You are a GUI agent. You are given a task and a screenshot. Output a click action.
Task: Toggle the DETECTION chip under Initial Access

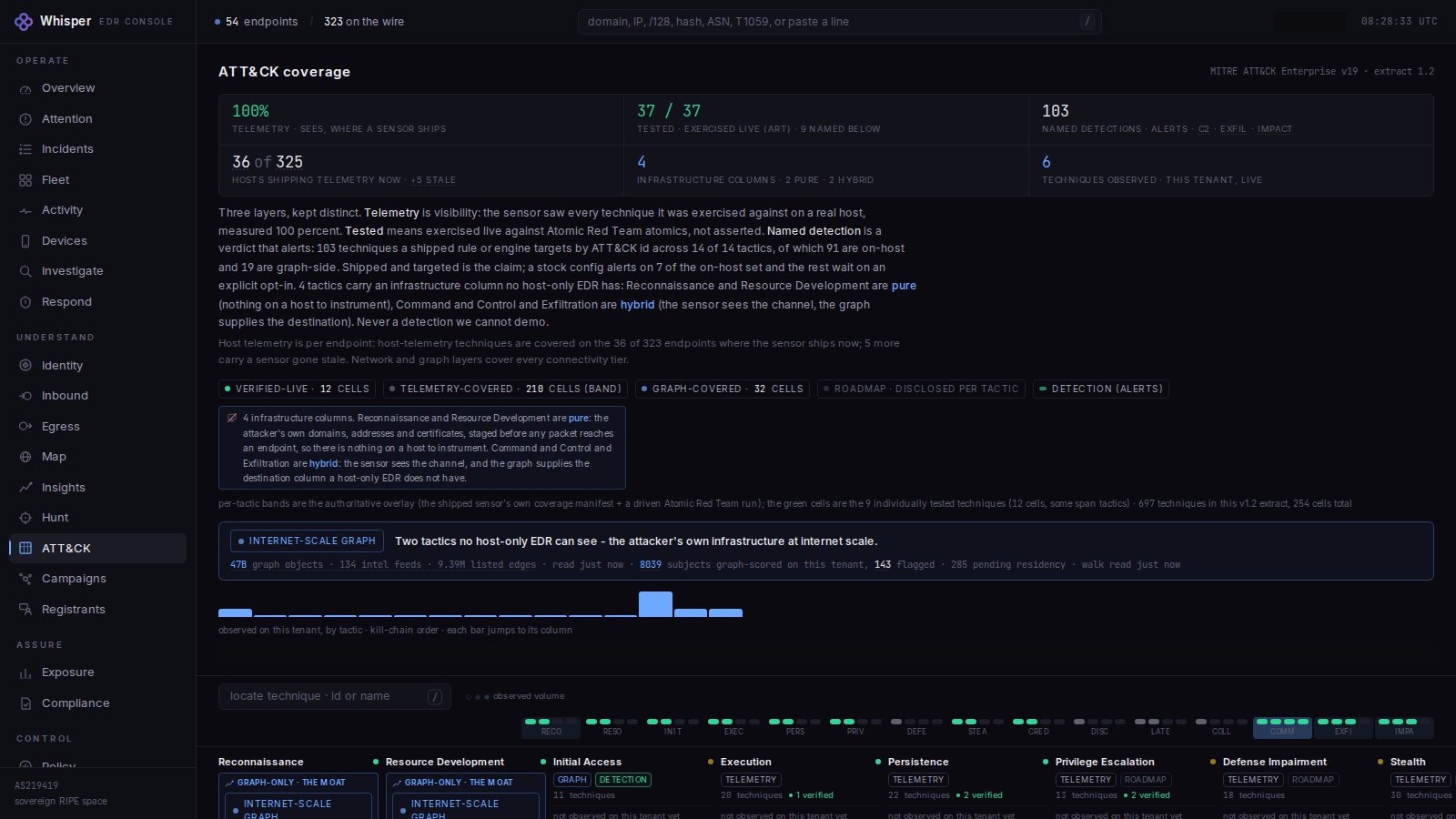623,780
